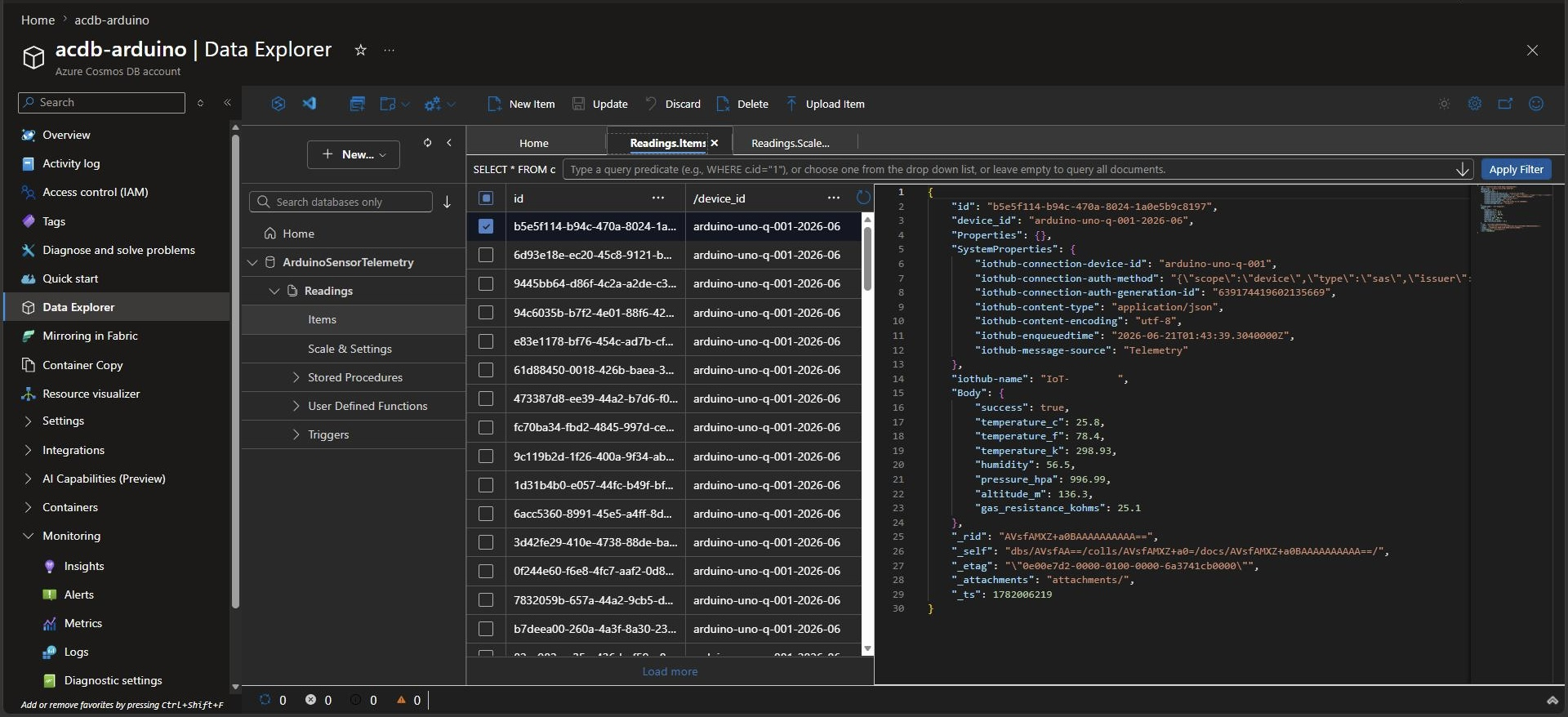Favorite this page with star icon

[x=360, y=50]
